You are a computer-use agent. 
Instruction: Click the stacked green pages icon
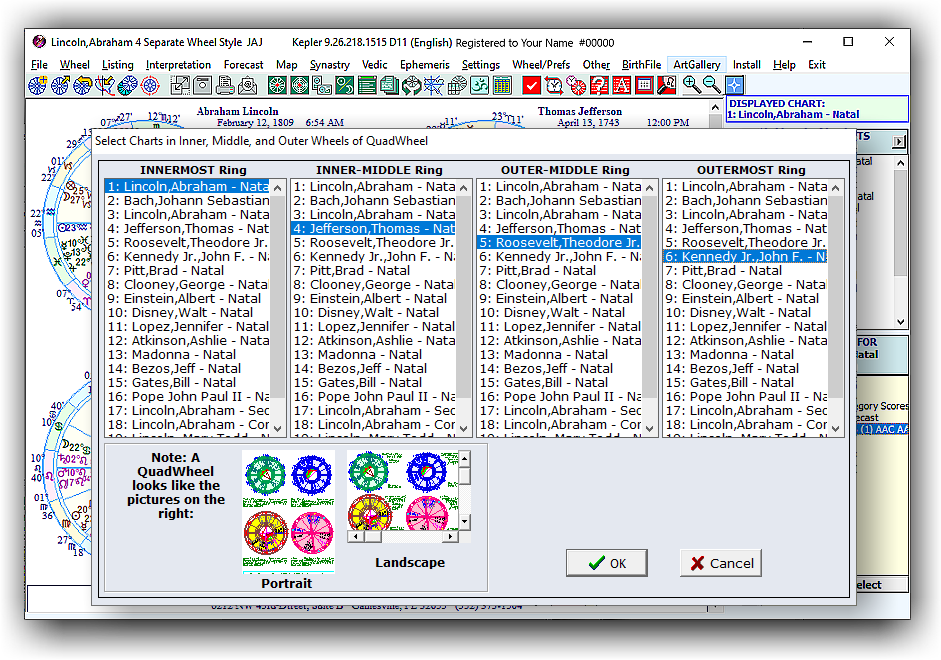(389, 86)
